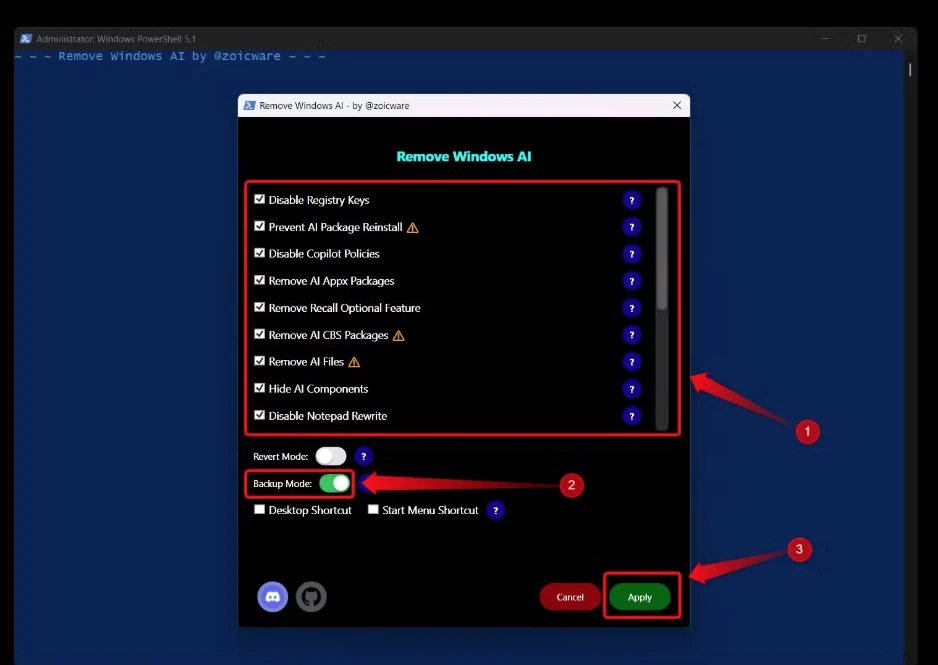Click PowerShell icon in Administrator window title

point(26,39)
